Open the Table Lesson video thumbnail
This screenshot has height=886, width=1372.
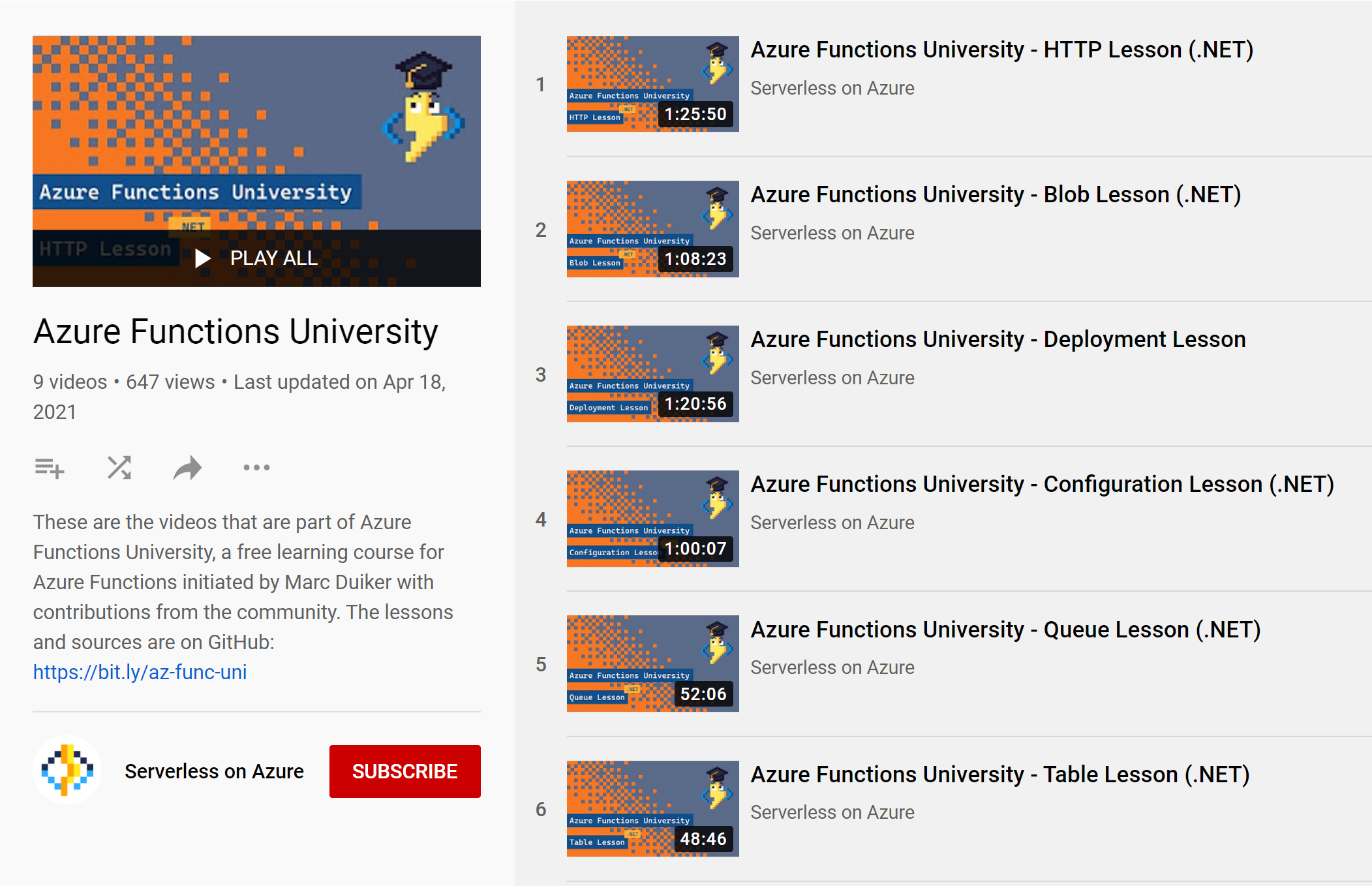(653, 808)
